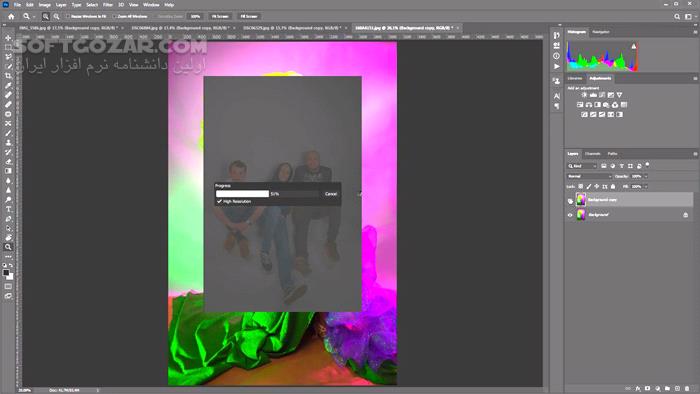Choose the Zoom In magnifier option
This screenshot has width=700, height=394.
(46, 17)
